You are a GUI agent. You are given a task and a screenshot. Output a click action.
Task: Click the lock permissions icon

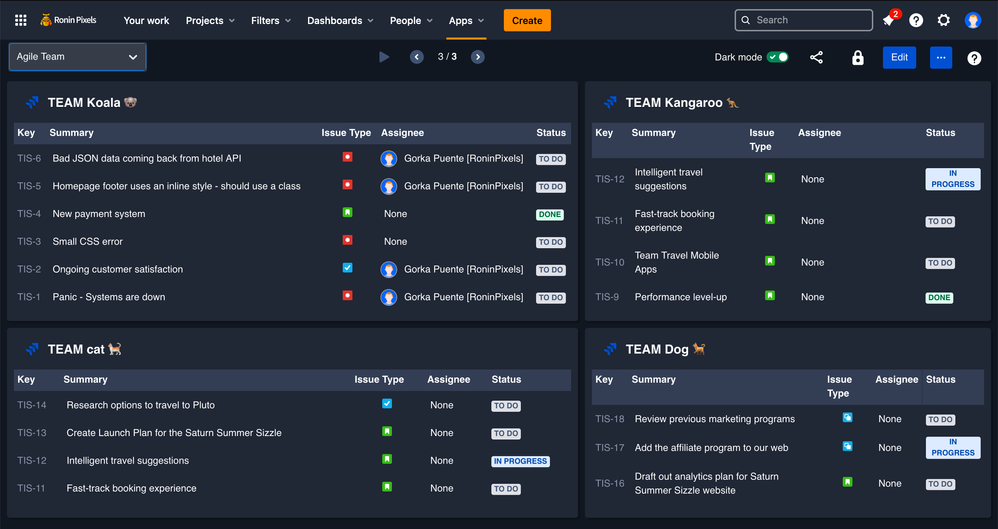[x=858, y=57]
